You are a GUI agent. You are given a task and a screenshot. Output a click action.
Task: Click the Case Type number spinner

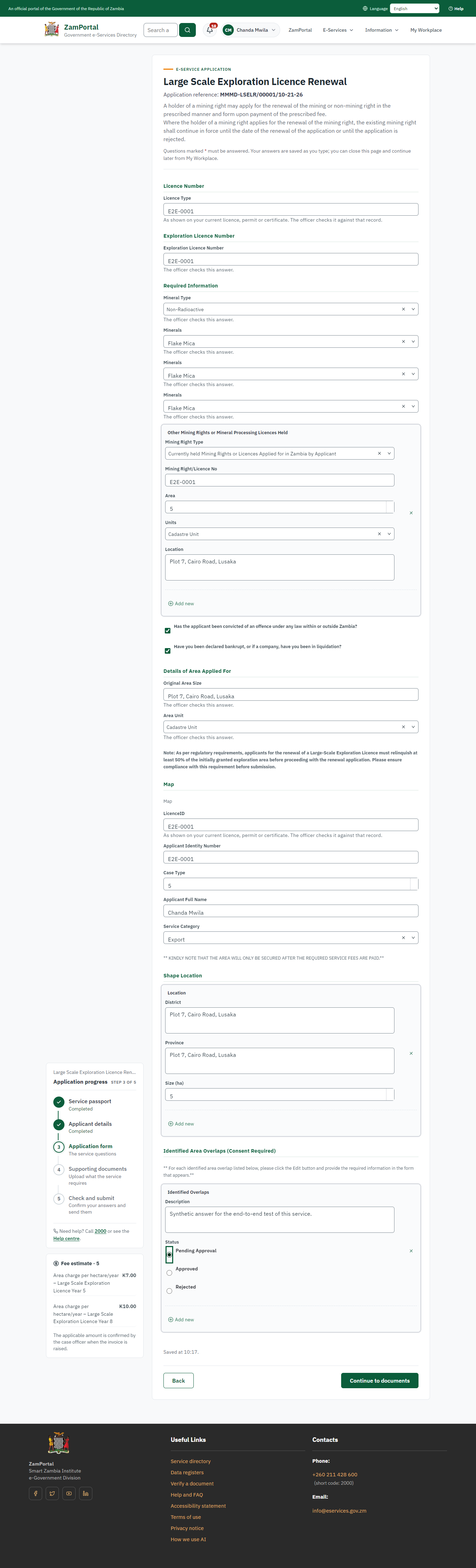pyautogui.click(x=414, y=884)
